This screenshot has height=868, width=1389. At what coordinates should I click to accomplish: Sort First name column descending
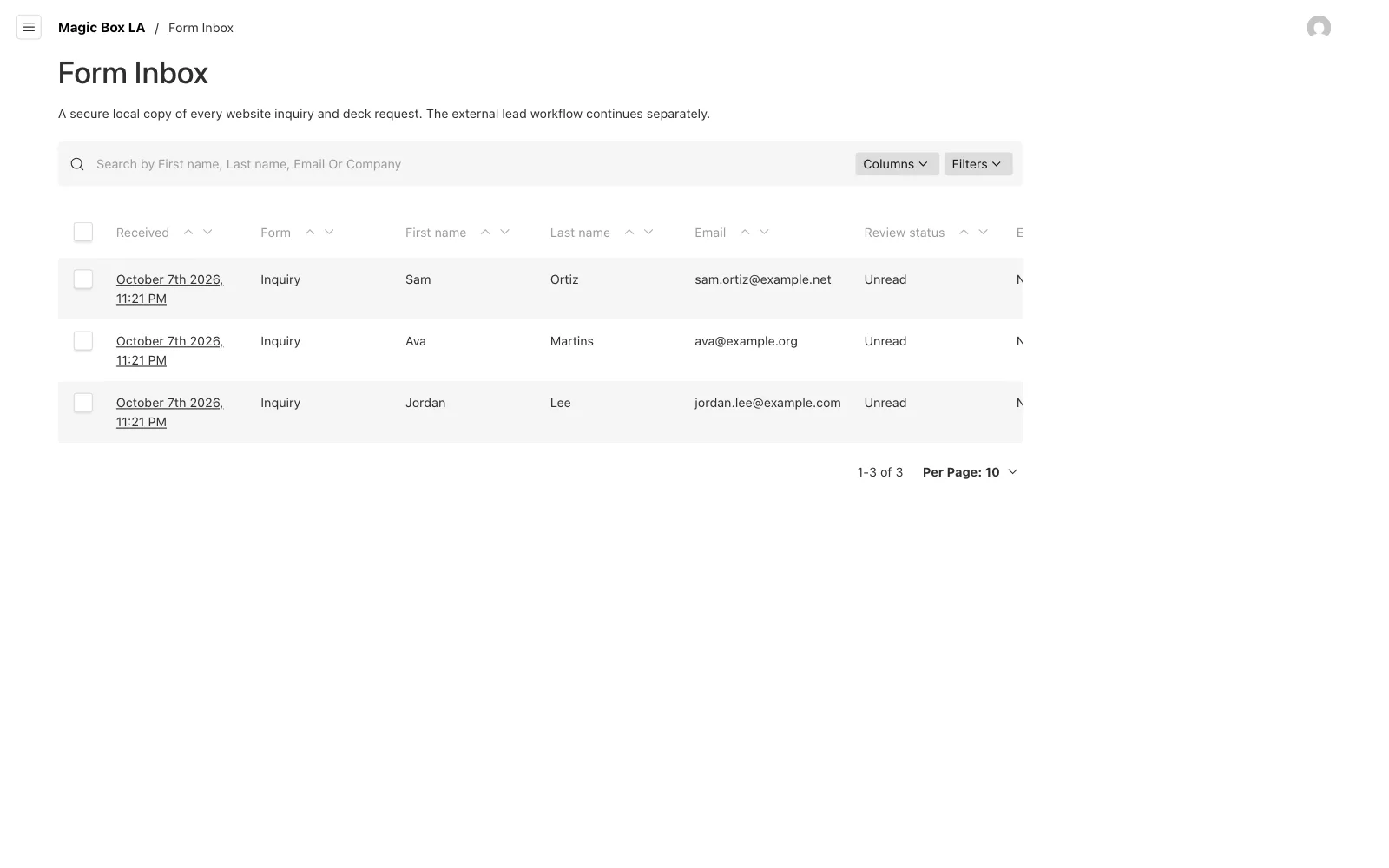tap(504, 232)
